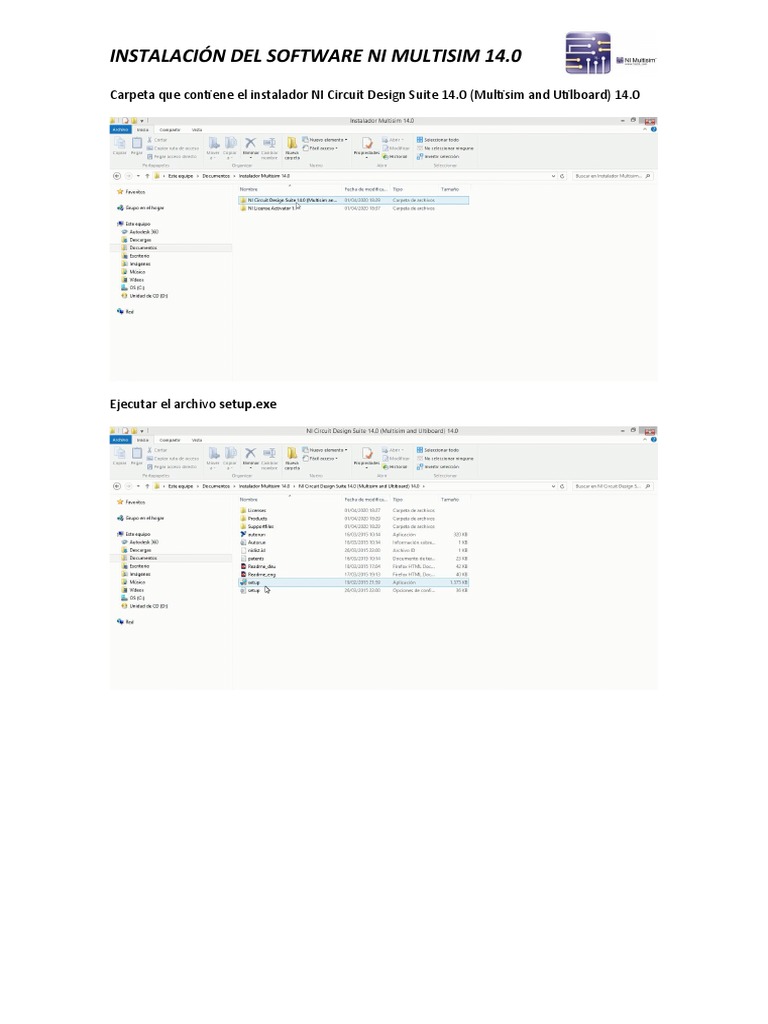The width and height of the screenshot is (768, 1024).
Task: Expand address history dropdown in Instalador Multisim window
Action: [553, 176]
